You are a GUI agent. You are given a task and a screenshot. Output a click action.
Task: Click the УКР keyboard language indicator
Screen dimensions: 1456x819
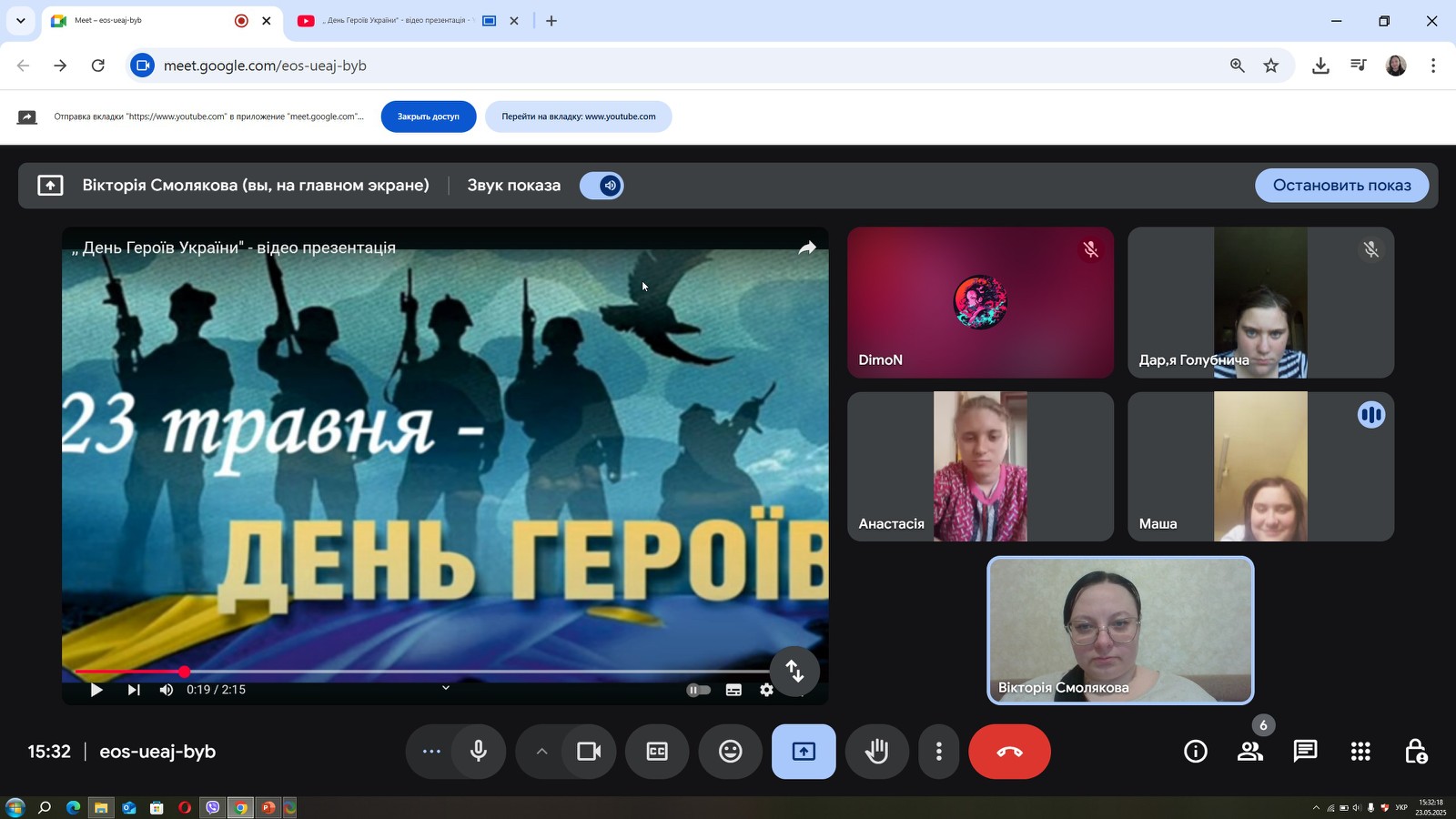pos(1401,807)
